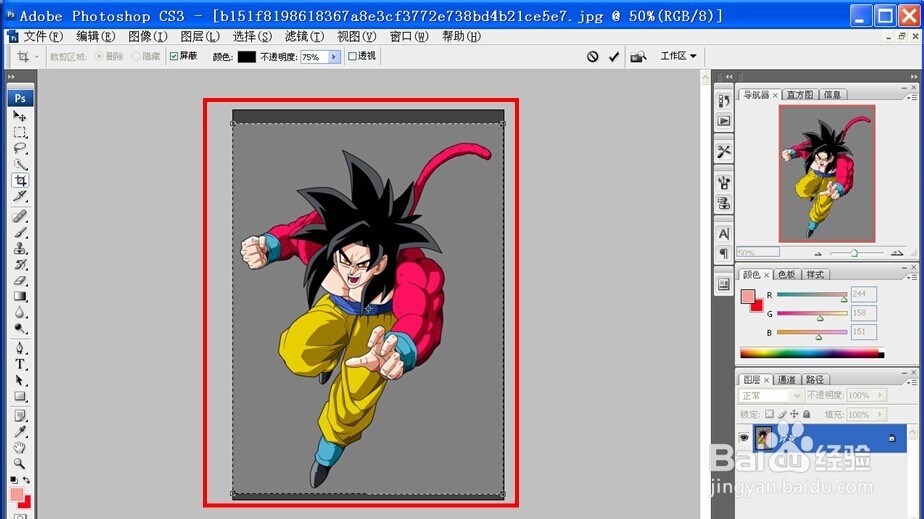Select the Move tool
The image size is (924, 519).
click(x=20, y=116)
